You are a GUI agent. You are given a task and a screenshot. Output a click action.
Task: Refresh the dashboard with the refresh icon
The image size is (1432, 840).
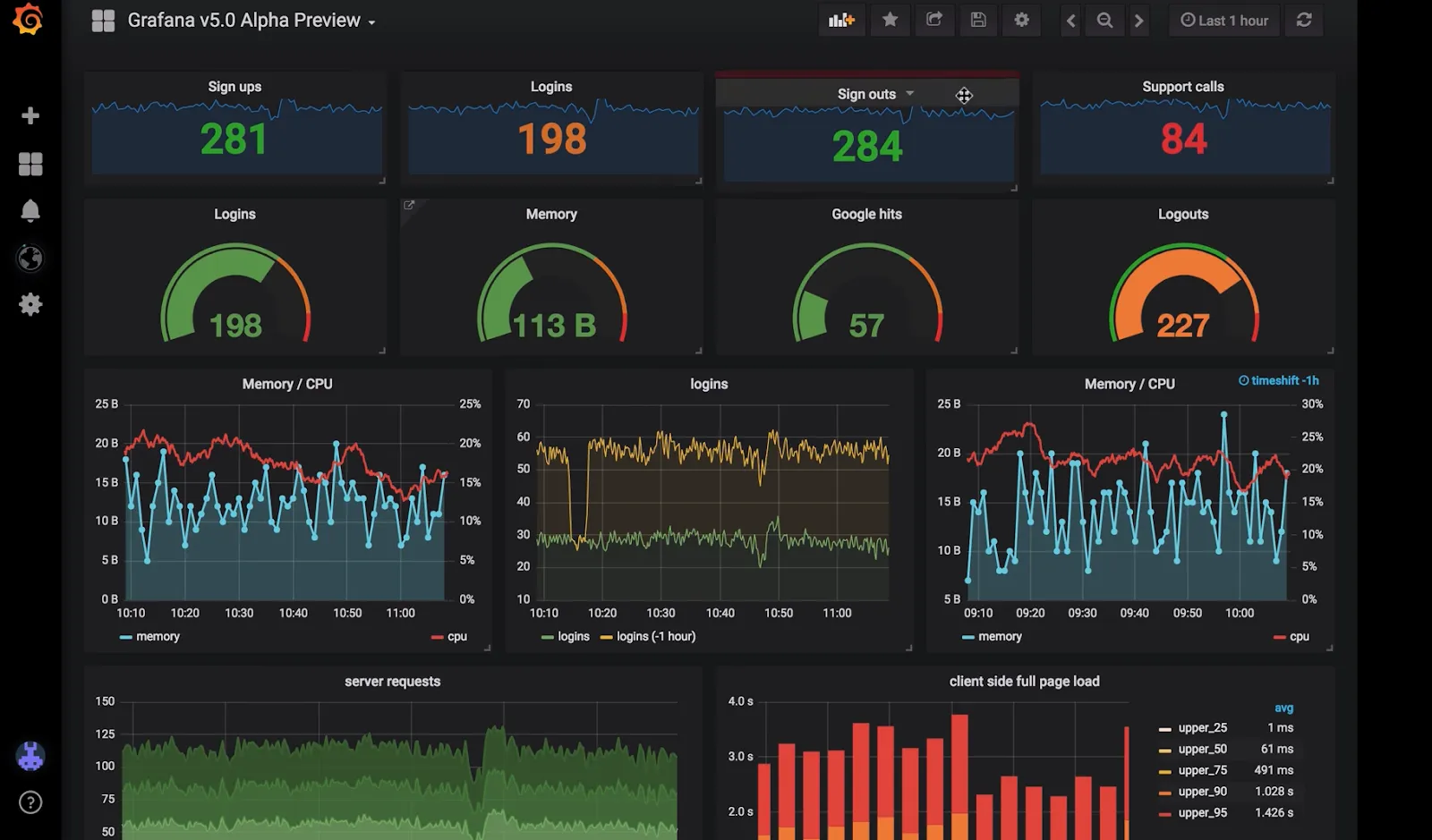(x=1304, y=20)
